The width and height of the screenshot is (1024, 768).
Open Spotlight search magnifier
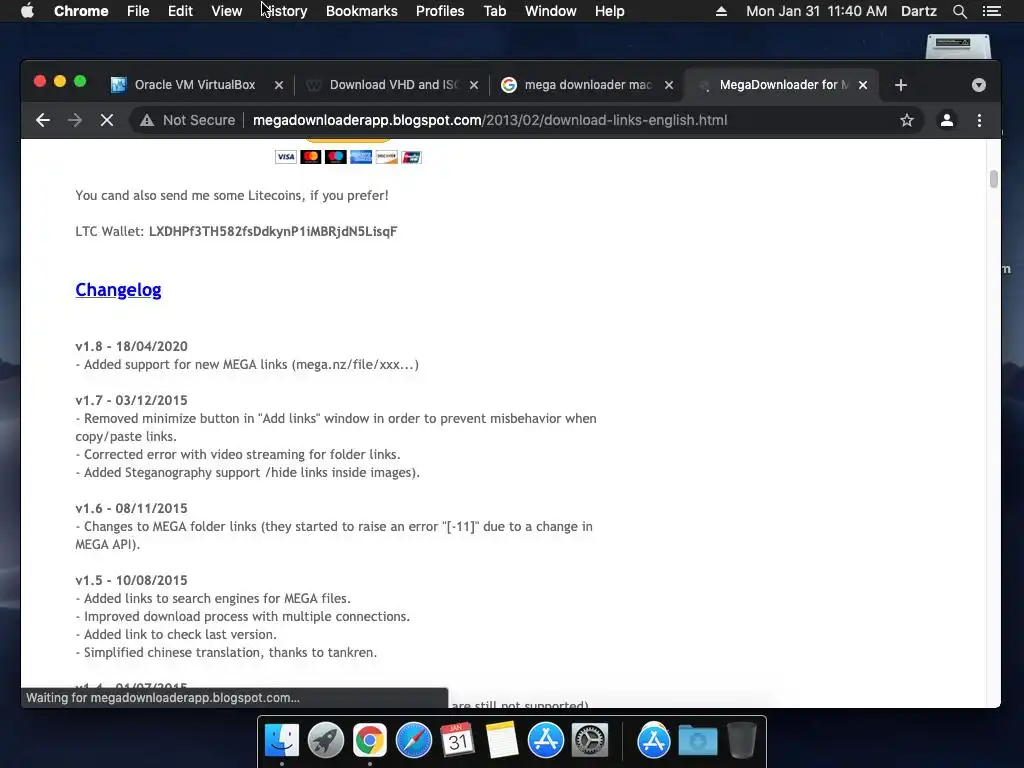click(x=959, y=11)
